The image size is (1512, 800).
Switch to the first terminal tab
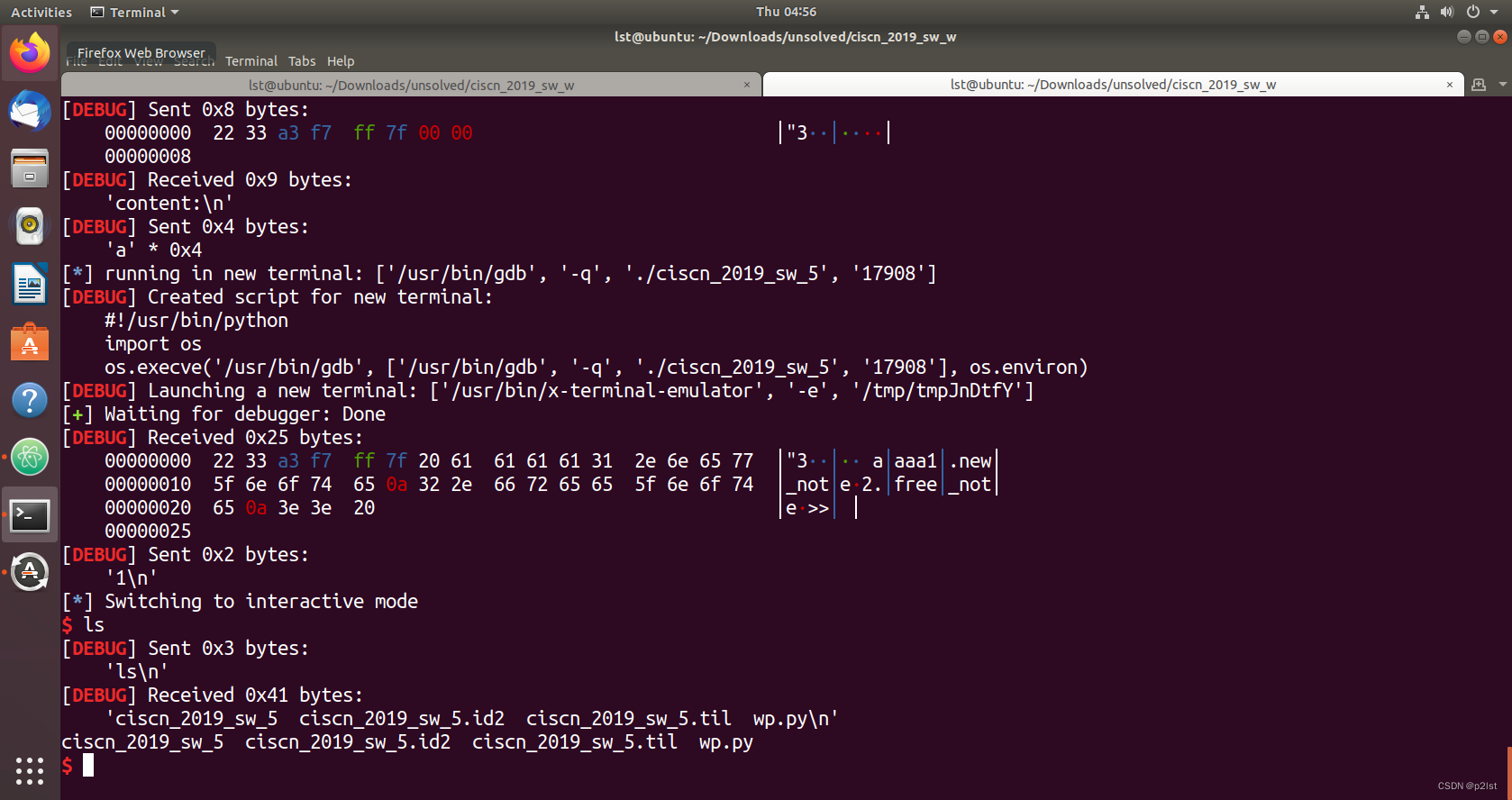411,85
